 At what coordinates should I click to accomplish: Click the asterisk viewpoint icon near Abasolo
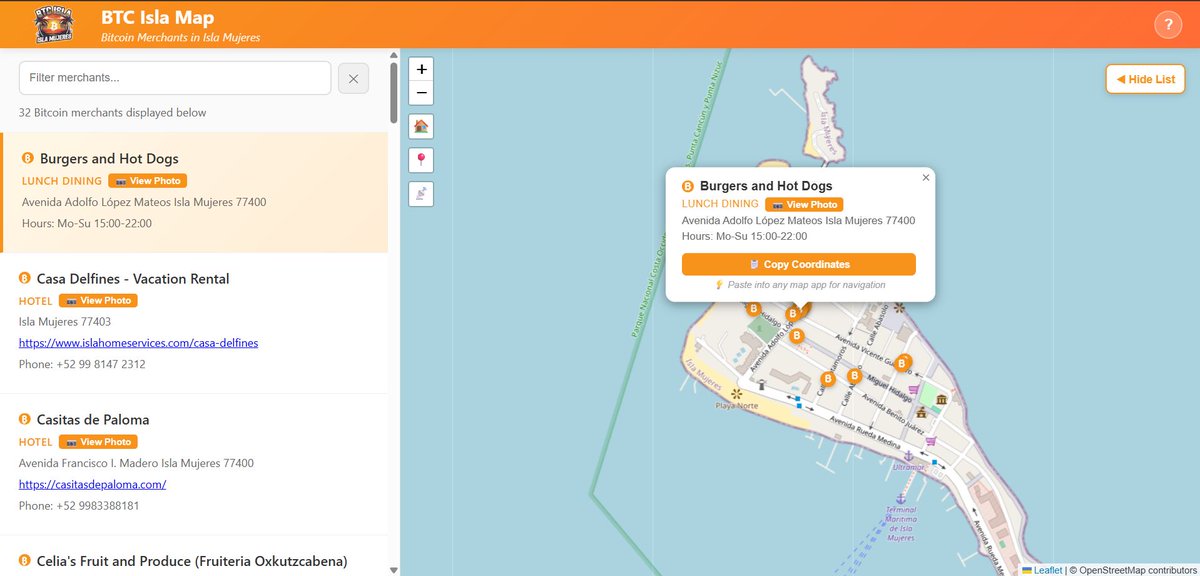click(899, 307)
